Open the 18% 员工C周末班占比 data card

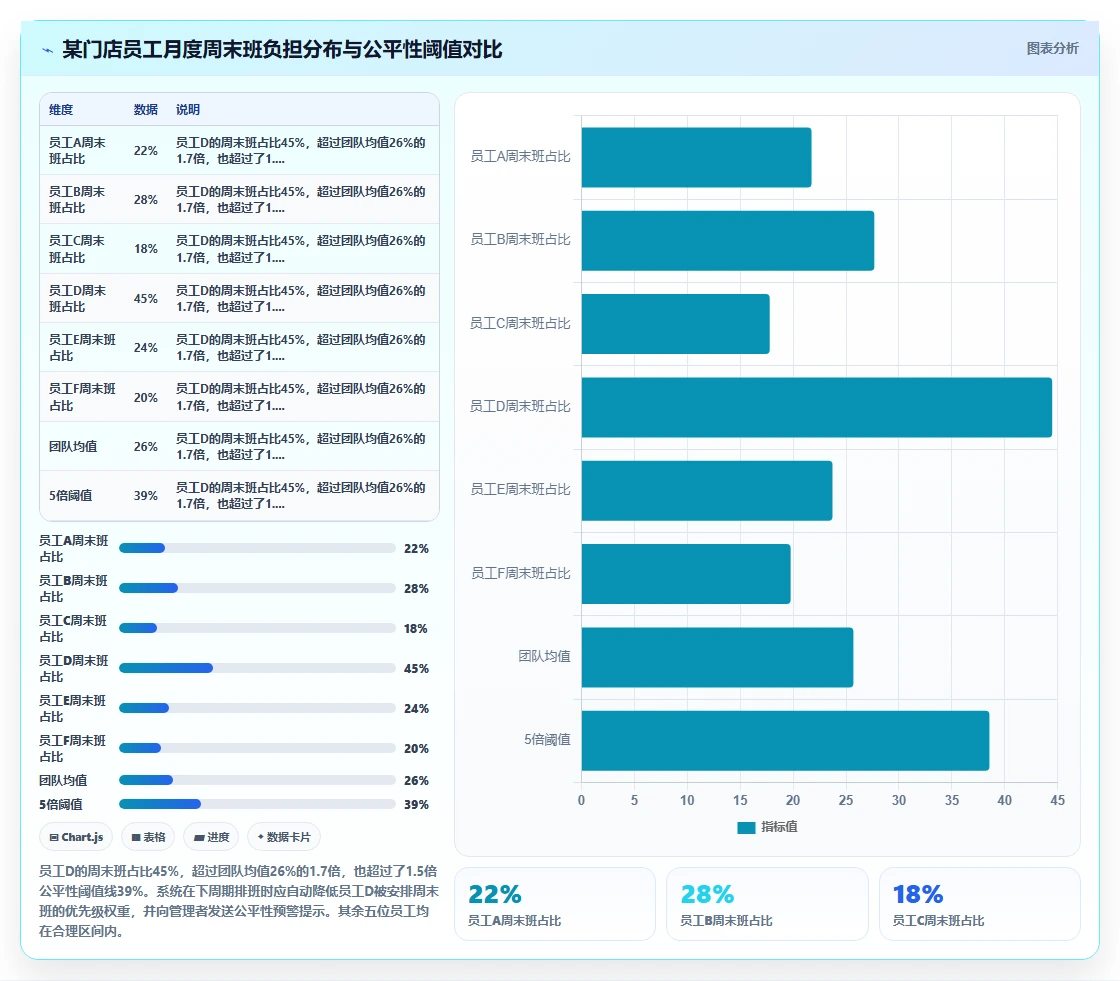[x=980, y=904]
